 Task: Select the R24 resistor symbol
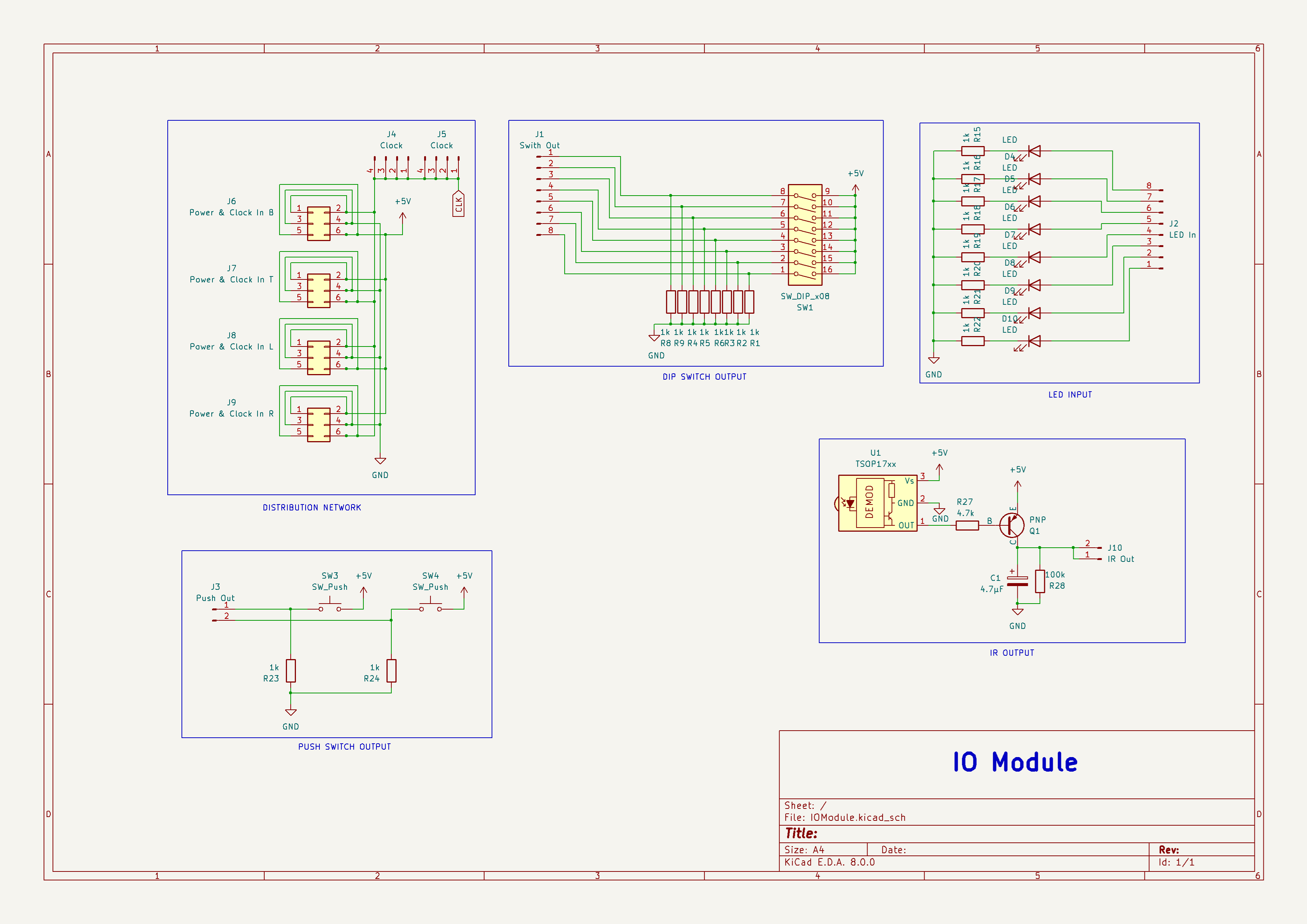tap(392, 671)
